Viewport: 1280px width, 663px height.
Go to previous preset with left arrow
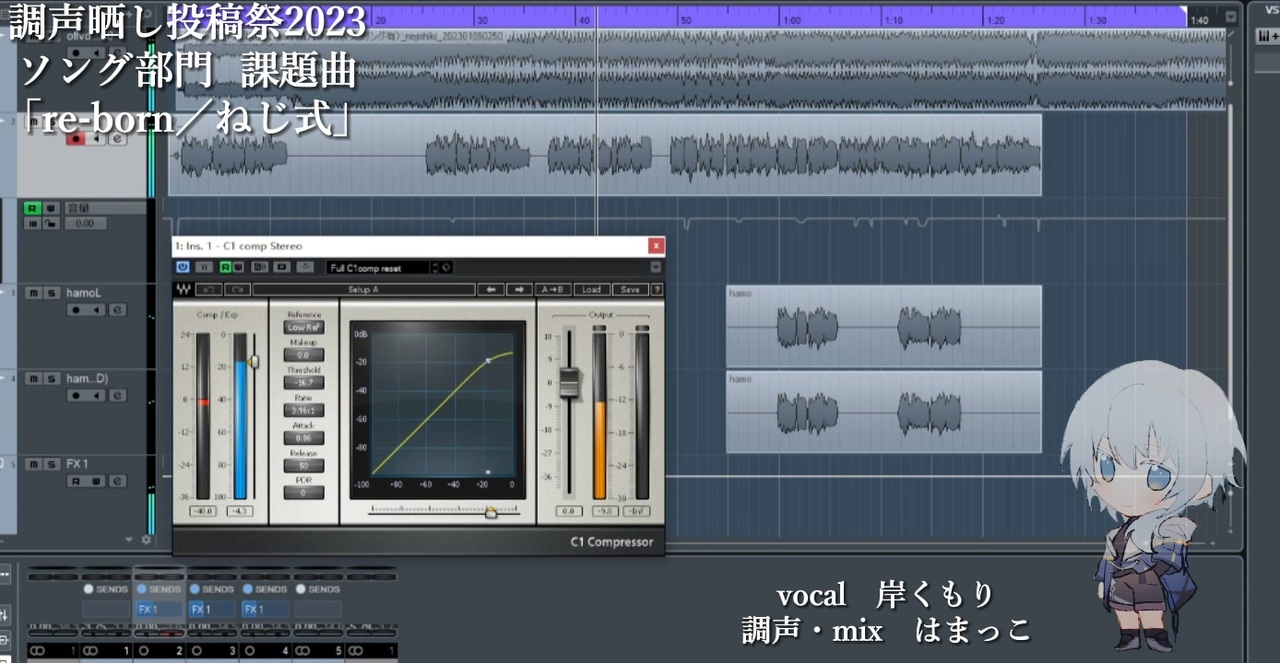pos(491,289)
